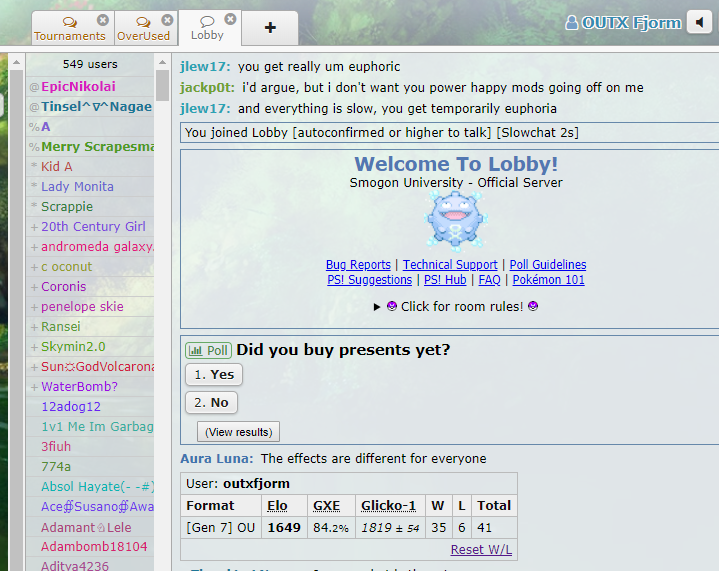Open the Bug Reports link
Screen dimensions: 719x571
click(x=358, y=265)
